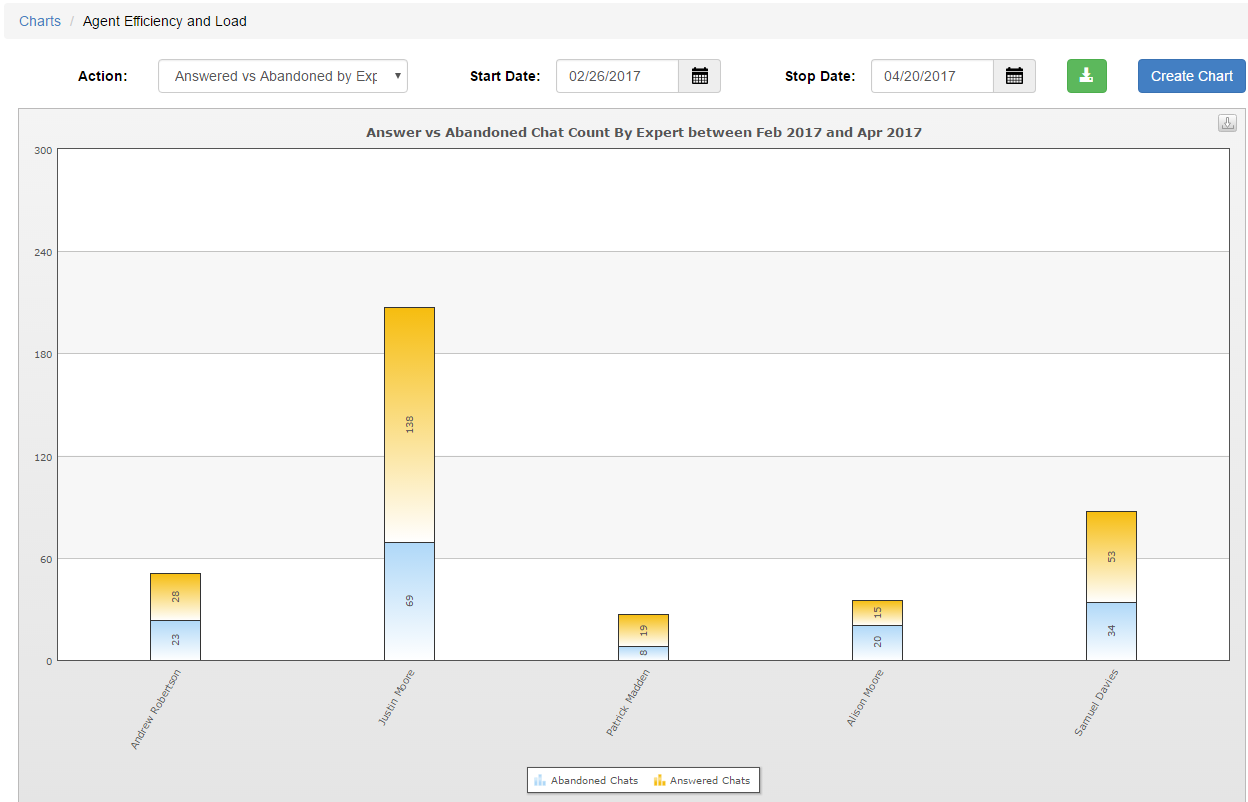Toggle Abandoned Chats legend icon

point(540,780)
